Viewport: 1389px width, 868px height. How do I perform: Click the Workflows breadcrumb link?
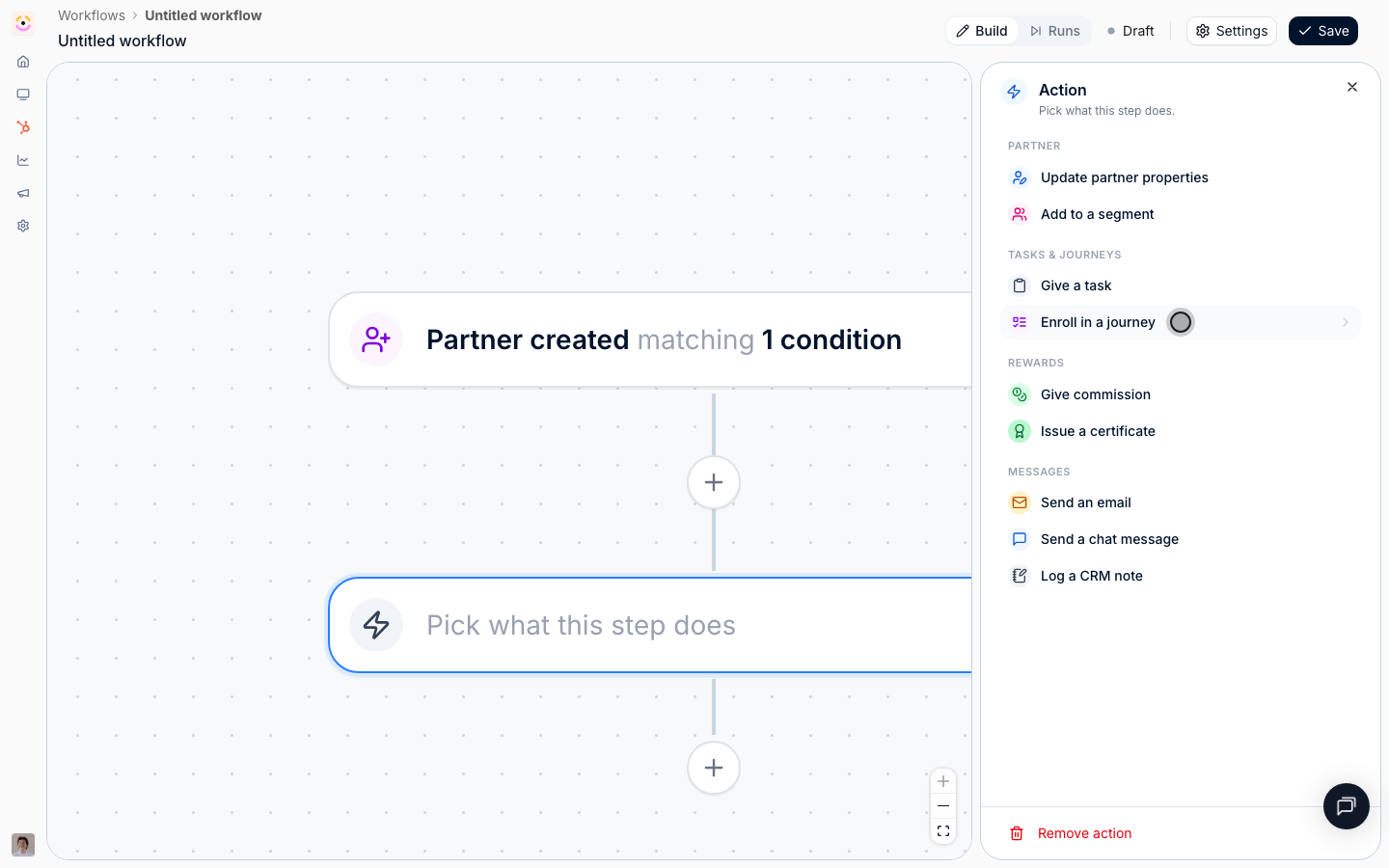[92, 15]
